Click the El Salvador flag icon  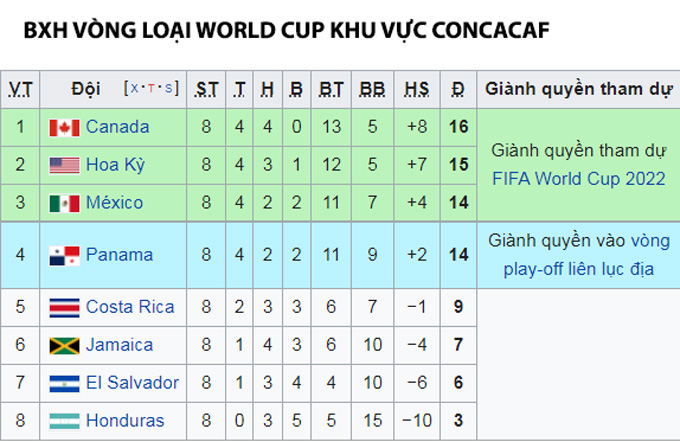click(64, 383)
